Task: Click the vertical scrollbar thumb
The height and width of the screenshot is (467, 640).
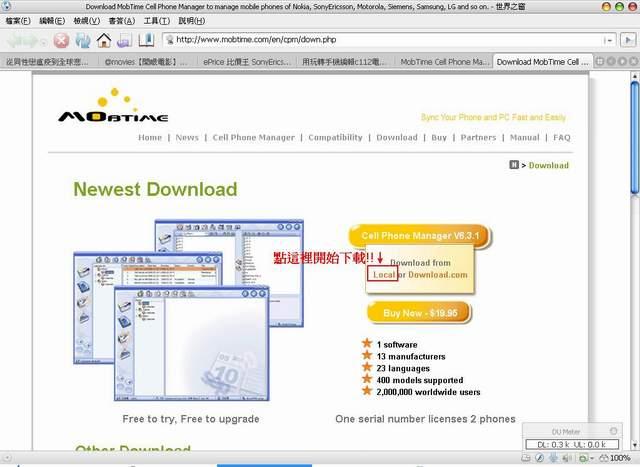Action: coord(635,137)
